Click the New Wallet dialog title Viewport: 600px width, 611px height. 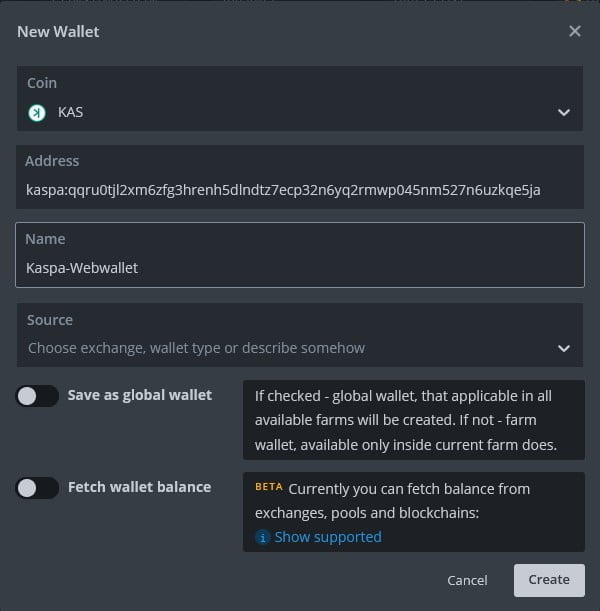point(58,32)
